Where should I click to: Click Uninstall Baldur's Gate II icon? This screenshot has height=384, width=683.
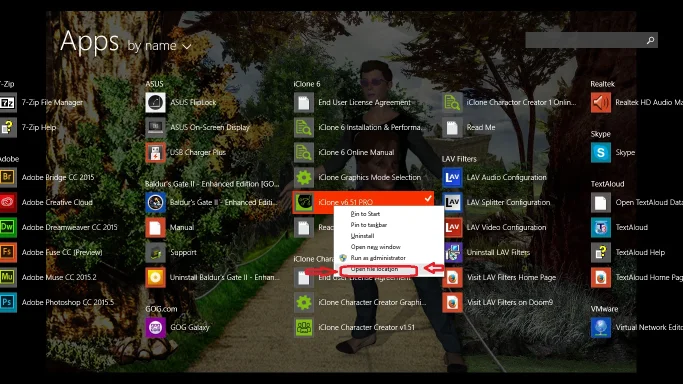[x=155, y=277]
